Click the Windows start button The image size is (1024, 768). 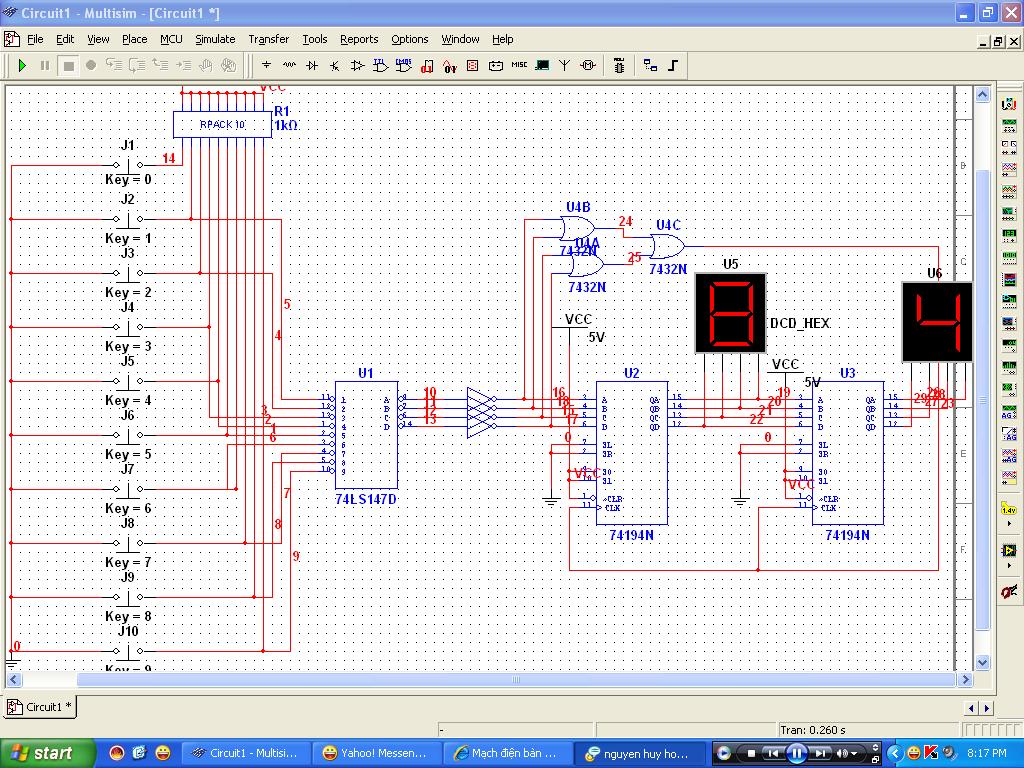tap(40, 753)
